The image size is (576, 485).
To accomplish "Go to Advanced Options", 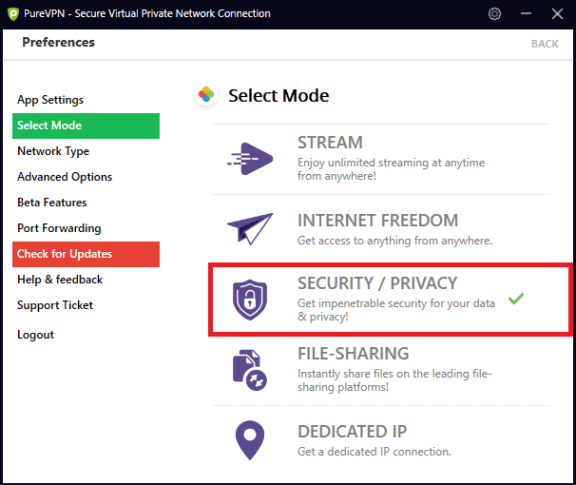I will point(65,177).
